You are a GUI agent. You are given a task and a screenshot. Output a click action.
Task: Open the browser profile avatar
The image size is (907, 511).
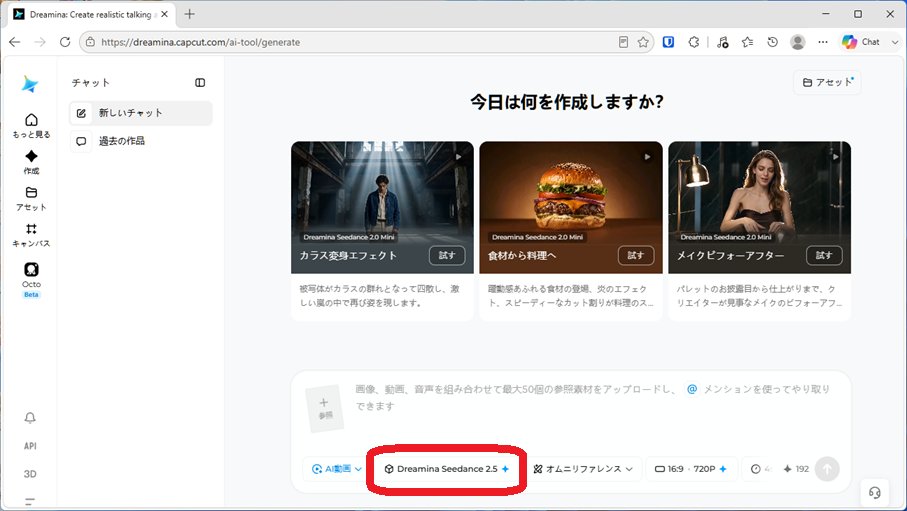coord(798,42)
